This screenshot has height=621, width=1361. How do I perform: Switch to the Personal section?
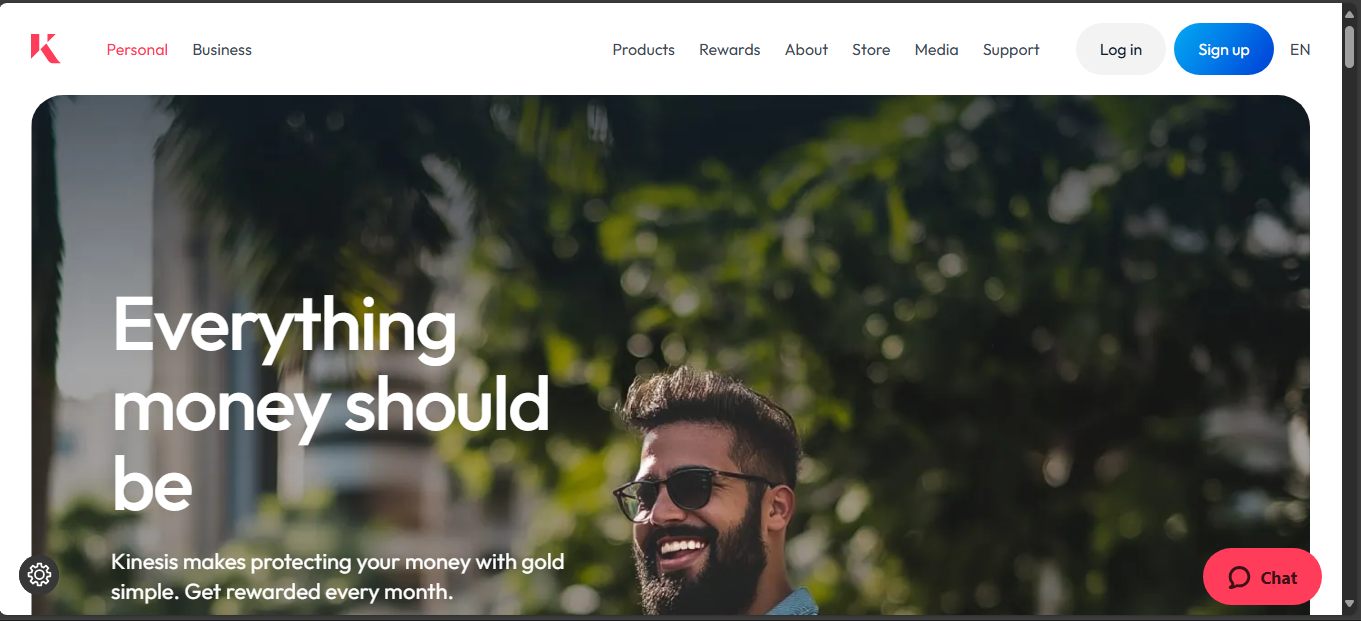(x=137, y=50)
